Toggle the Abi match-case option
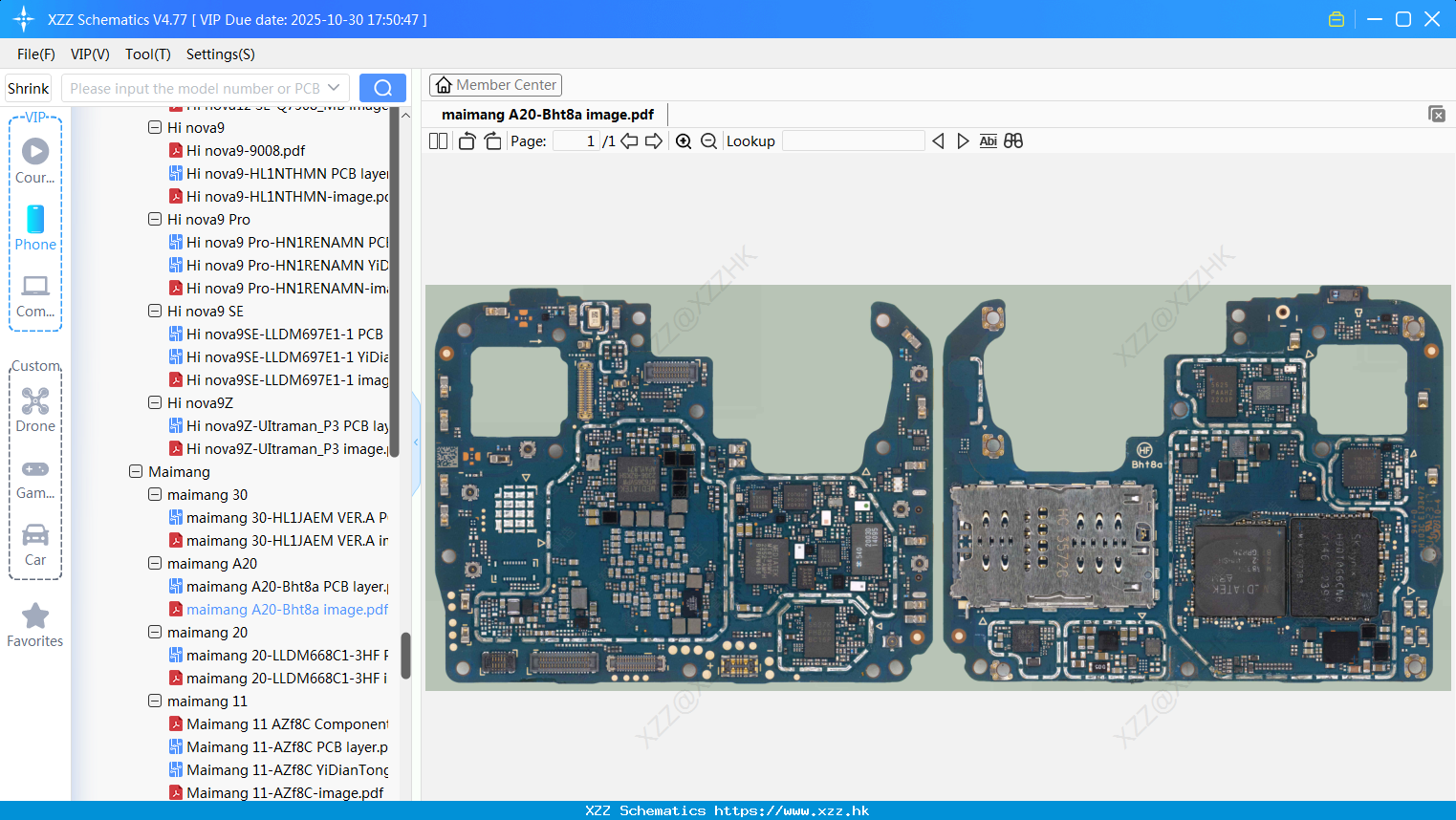The width and height of the screenshot is (1456, 820). 989,141
